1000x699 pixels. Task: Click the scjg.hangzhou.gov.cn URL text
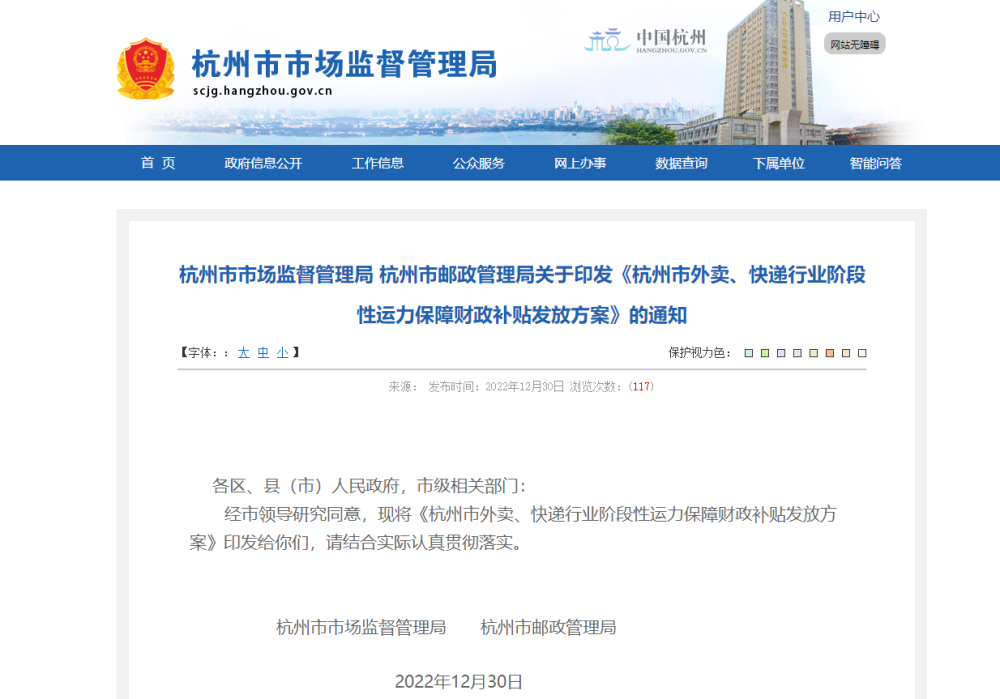click(x=263, y=91)
